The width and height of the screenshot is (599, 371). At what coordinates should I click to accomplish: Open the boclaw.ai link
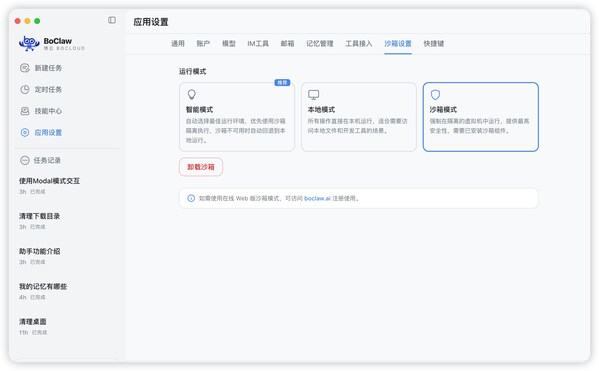click(317, 198)
